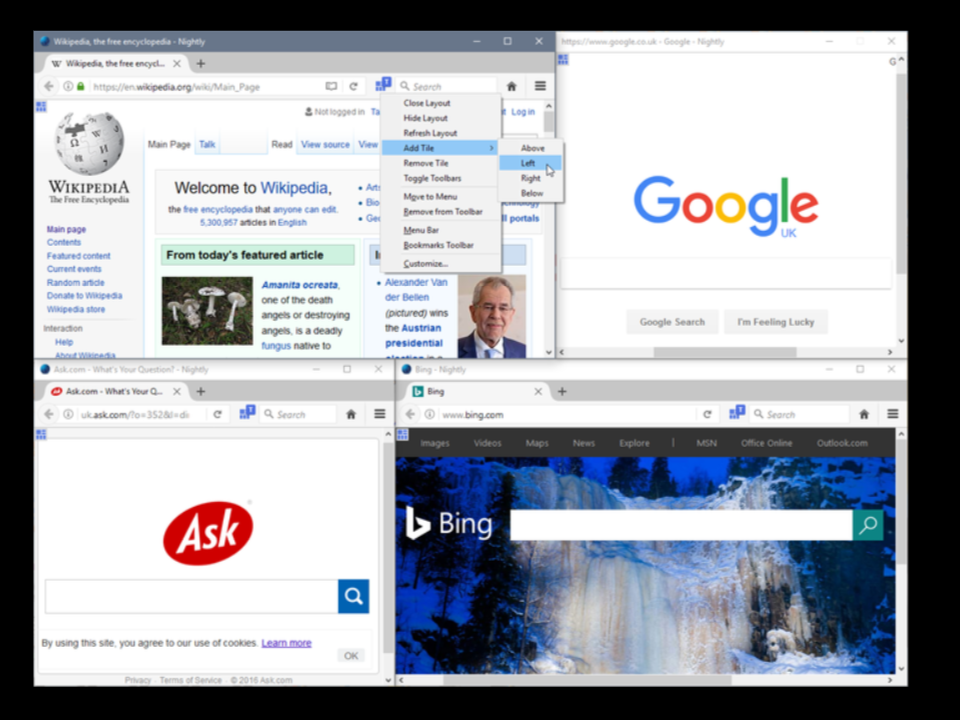This screenshot has width=960, height=720.
Task: Click Toggle Toolbars in context menu
Action: pos(432,178)
